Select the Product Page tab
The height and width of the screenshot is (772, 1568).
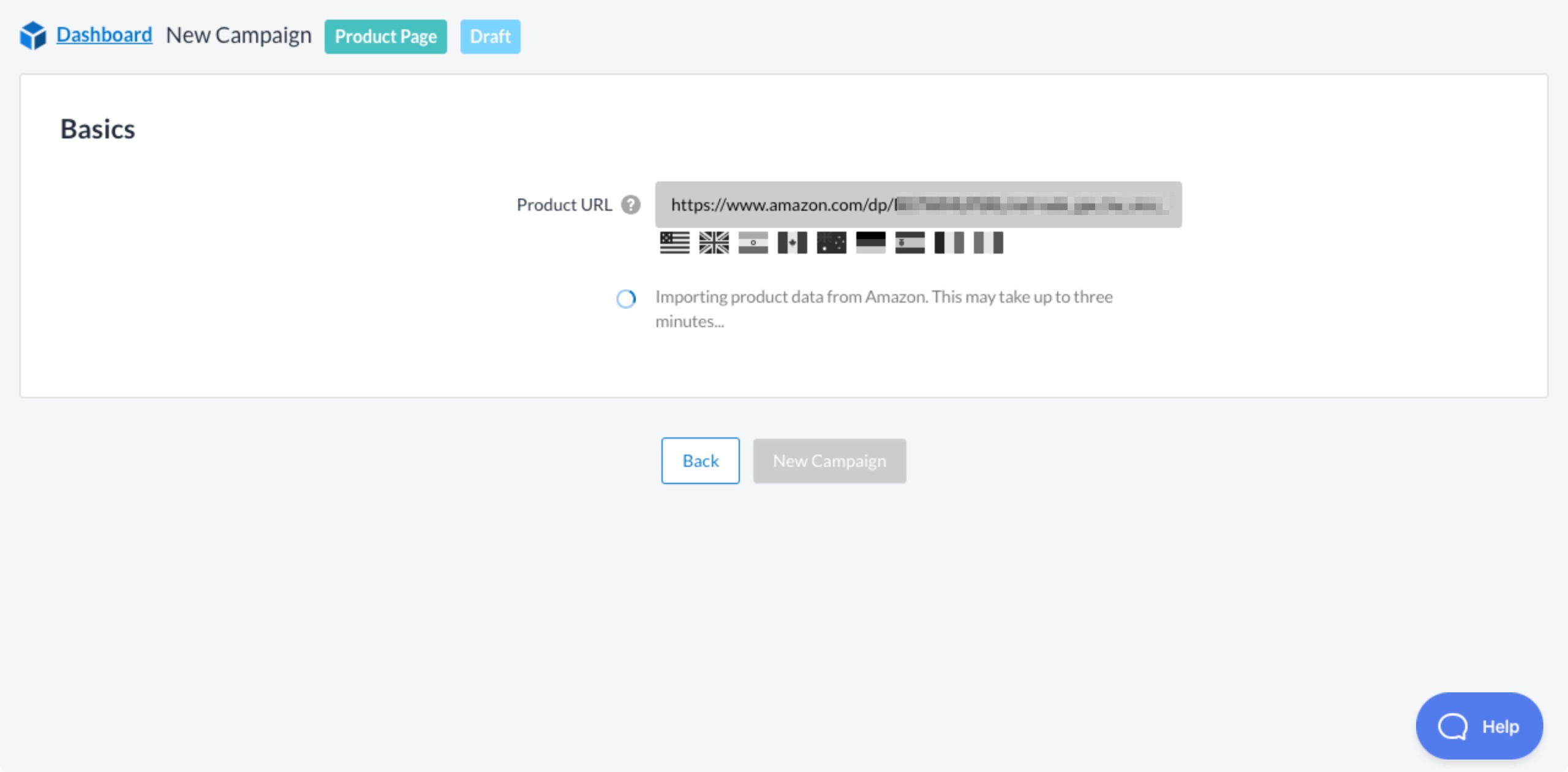386,36
